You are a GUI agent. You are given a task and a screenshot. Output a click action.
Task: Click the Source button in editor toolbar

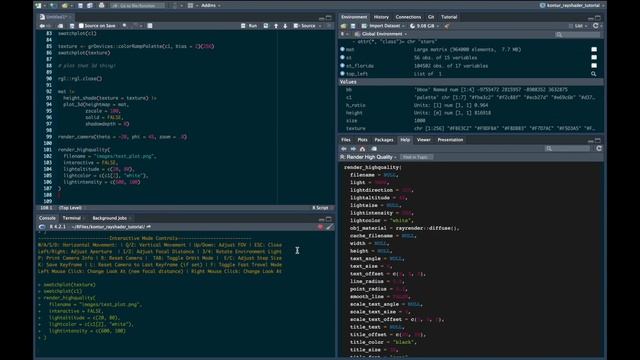pos(305,26)
